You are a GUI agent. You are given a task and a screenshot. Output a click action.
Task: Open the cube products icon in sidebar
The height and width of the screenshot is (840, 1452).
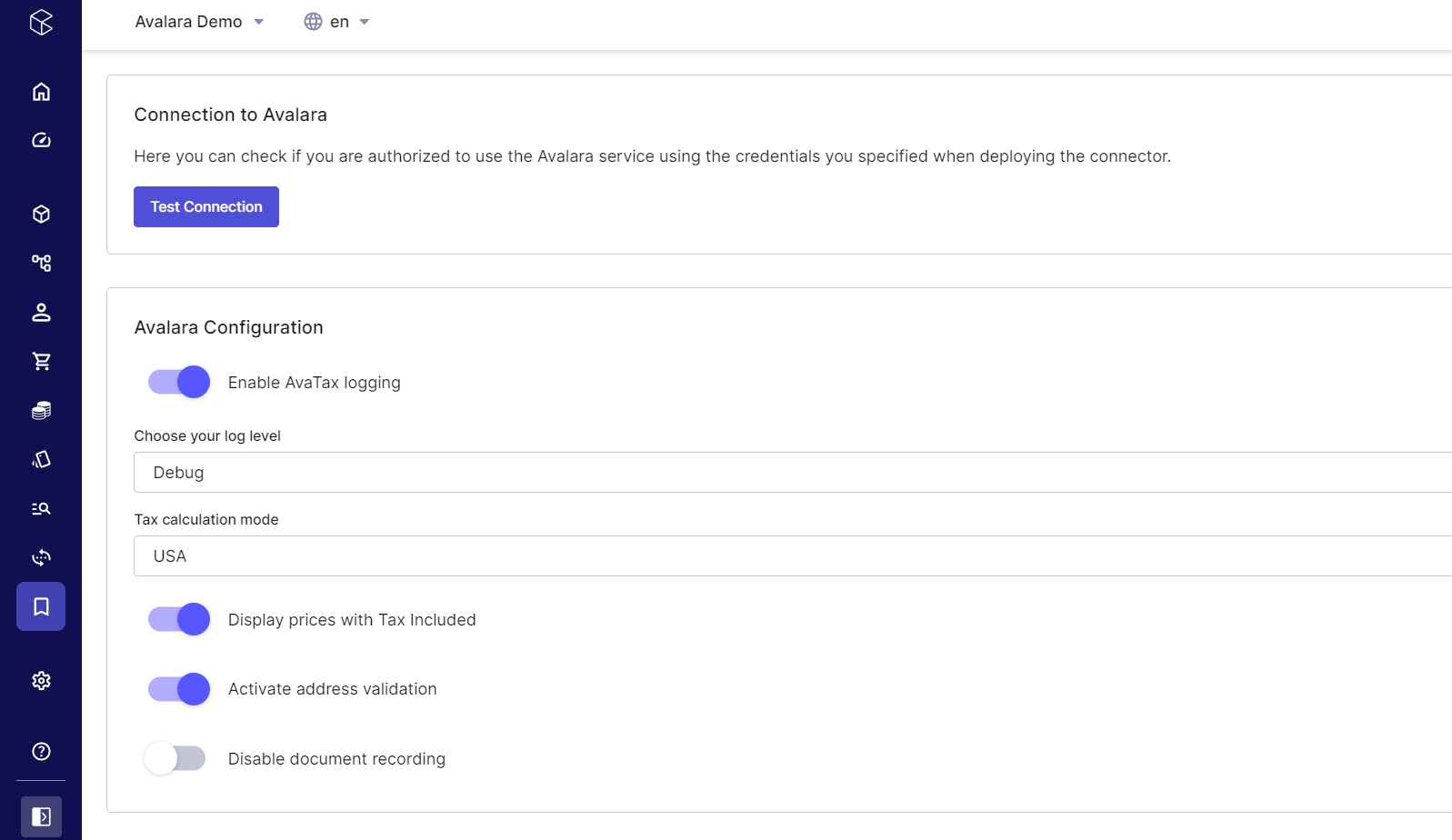click(x=41, y=214)
